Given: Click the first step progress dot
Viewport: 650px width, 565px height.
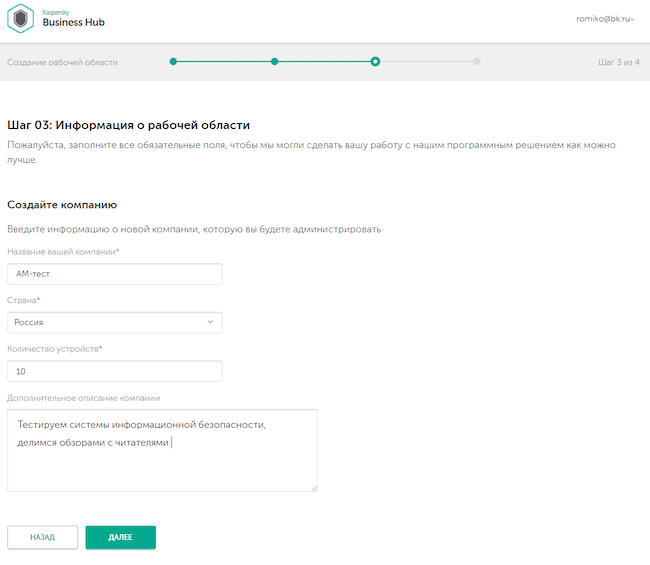Looking at the screenshot, I should (x=173, y=62).
